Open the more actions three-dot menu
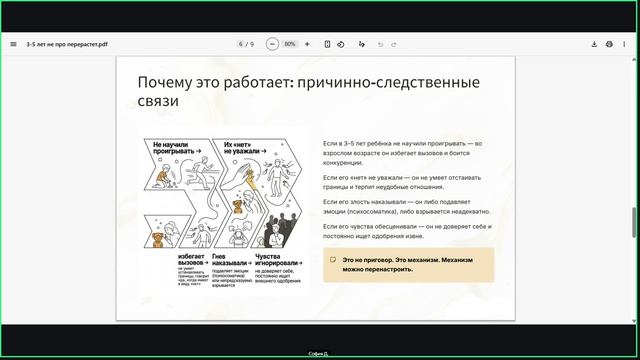 pyautogui.click(x=624, y=44)
